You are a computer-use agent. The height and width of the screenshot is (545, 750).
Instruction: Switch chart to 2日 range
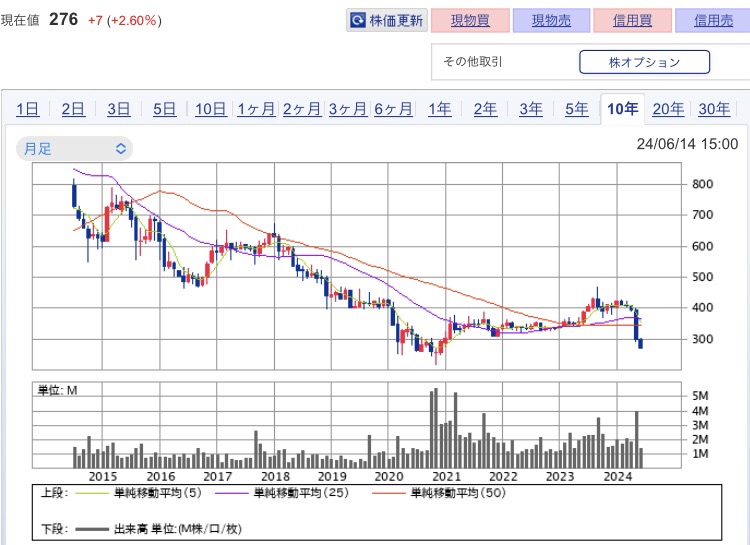73,109
